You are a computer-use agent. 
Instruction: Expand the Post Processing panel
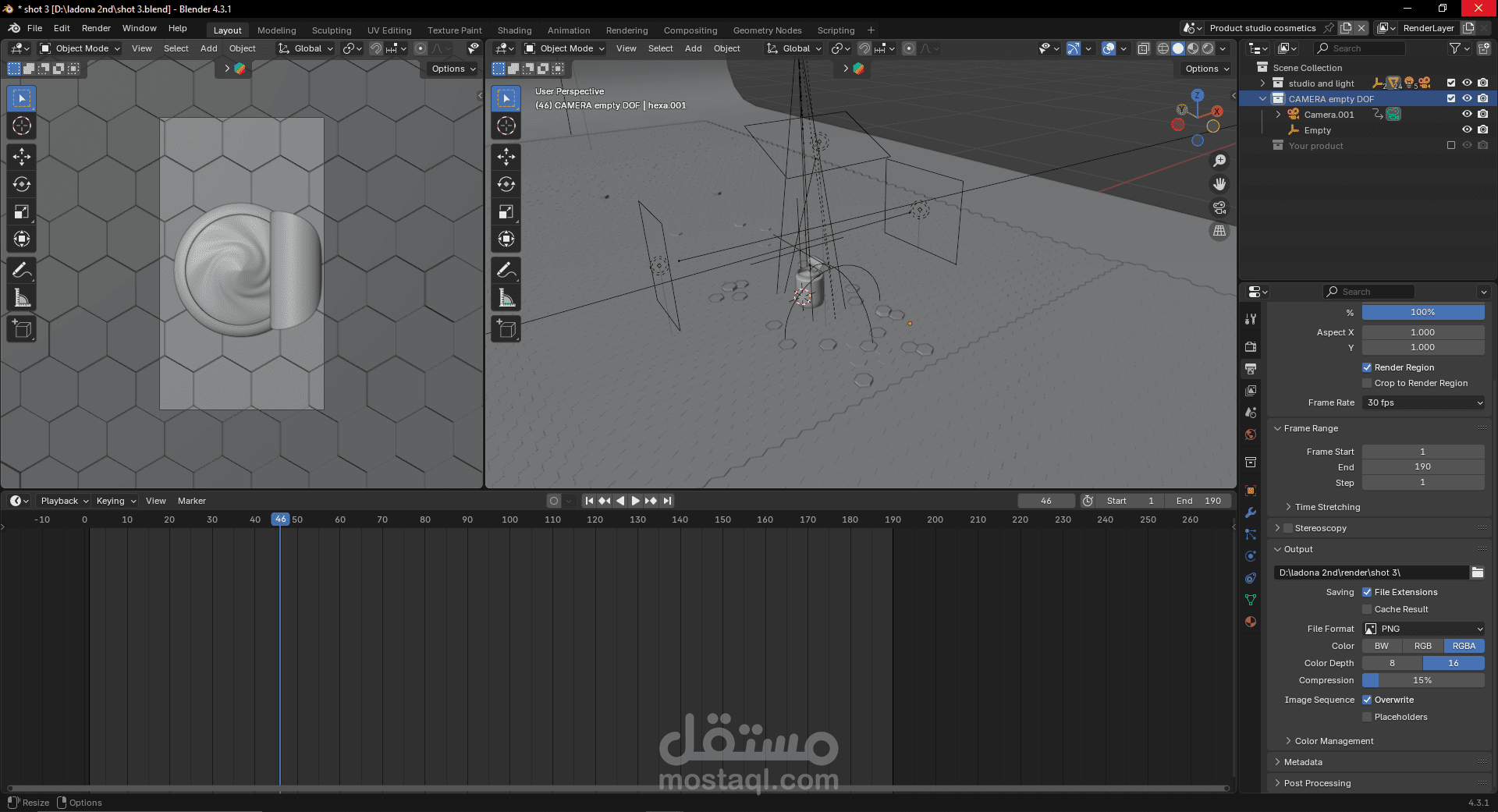point(1317,783)
